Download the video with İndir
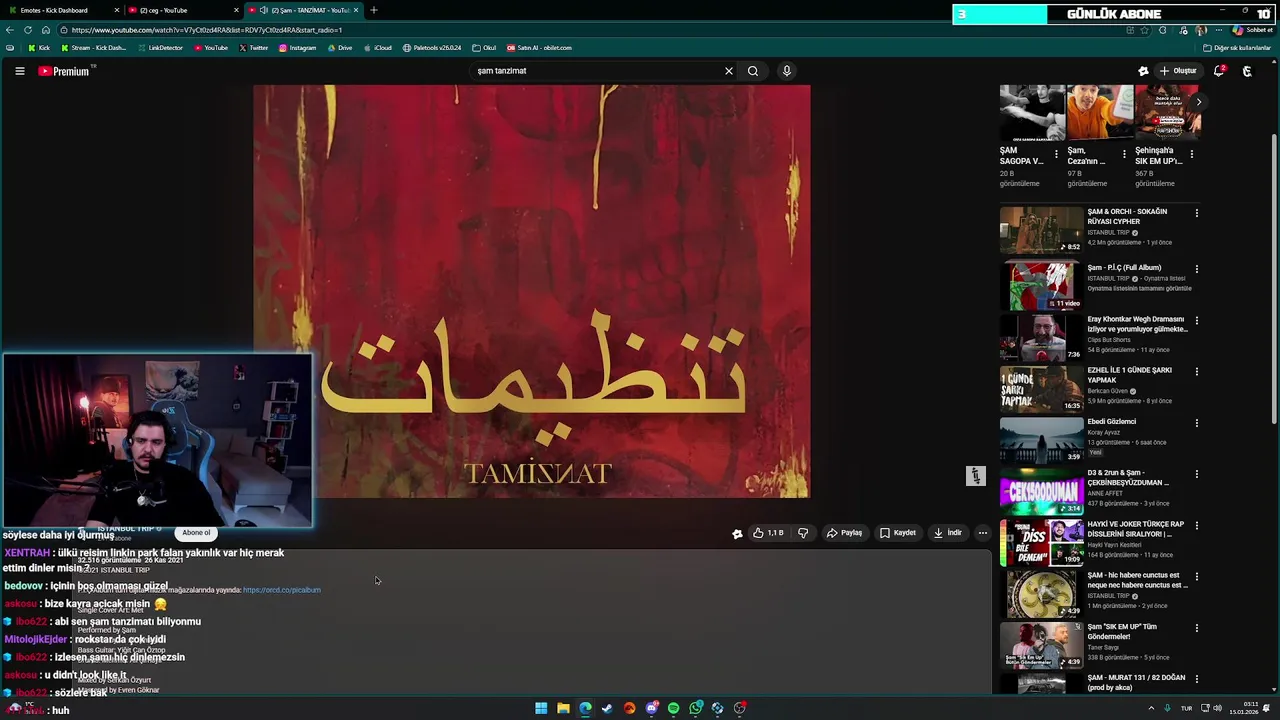The image size is (1280, 720). tap(947, 533)
